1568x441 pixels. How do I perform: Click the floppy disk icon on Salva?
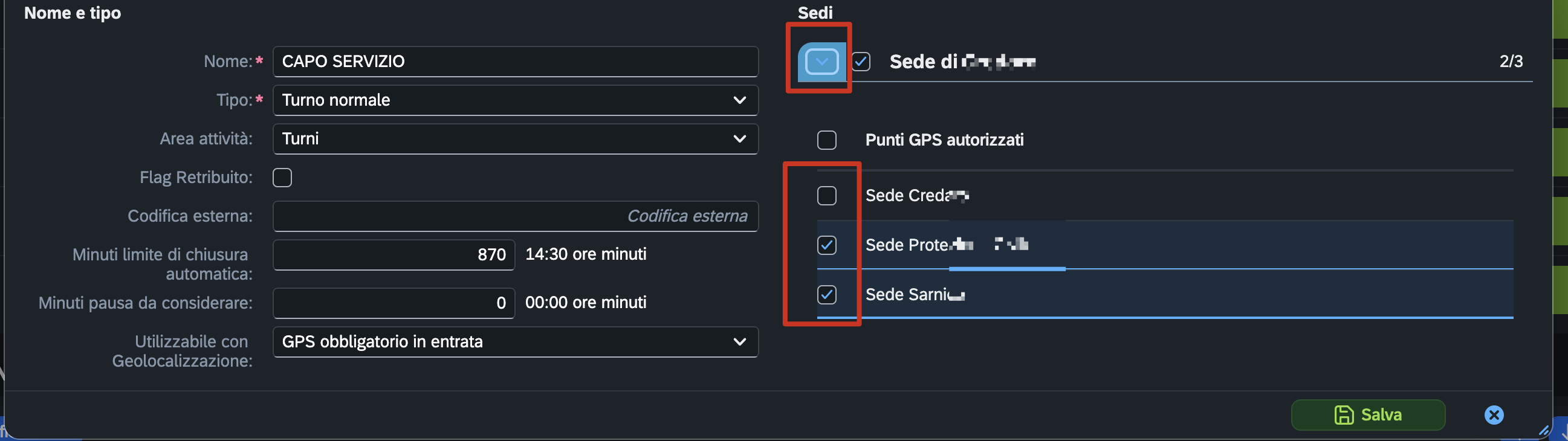click(1344, 415)
